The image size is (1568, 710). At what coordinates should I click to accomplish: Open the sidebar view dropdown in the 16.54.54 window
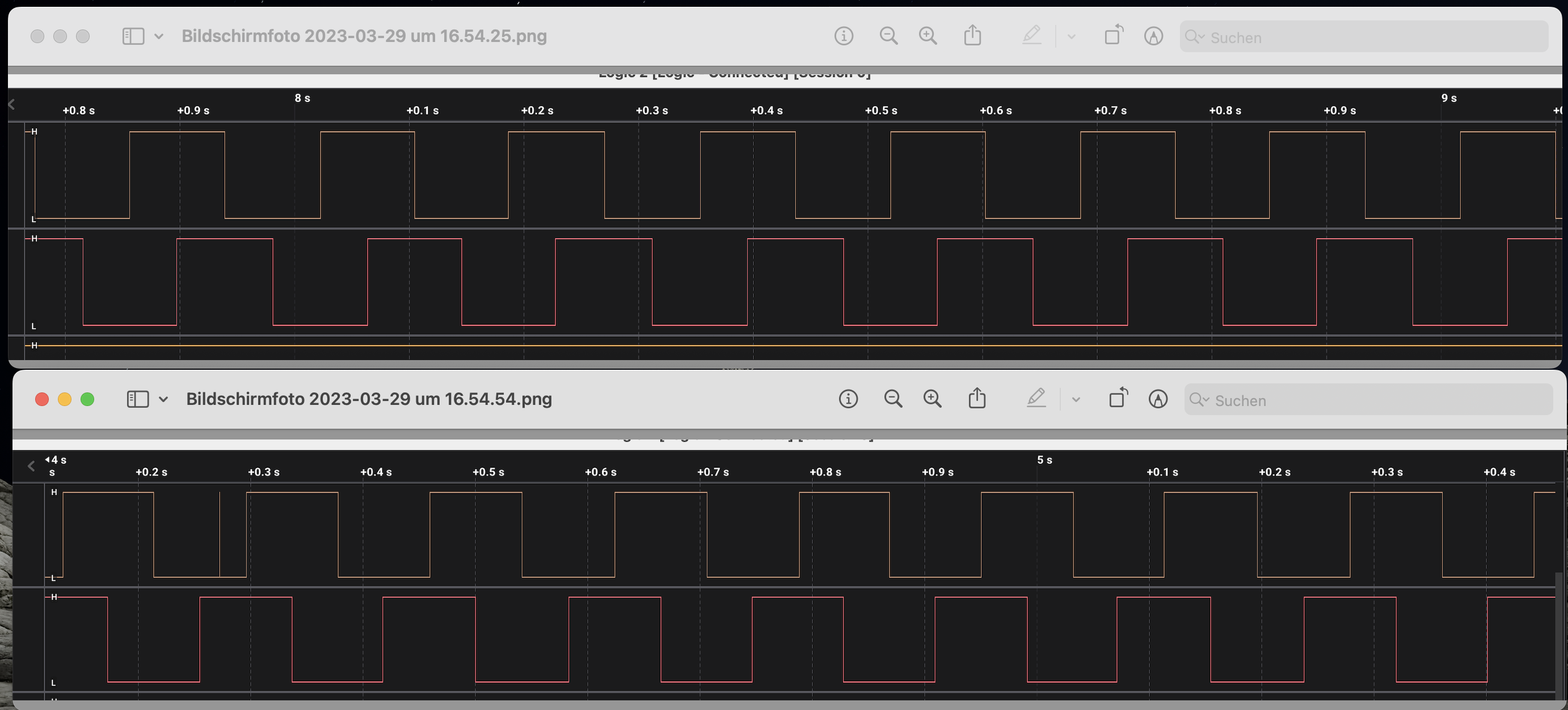pos(163,399)
